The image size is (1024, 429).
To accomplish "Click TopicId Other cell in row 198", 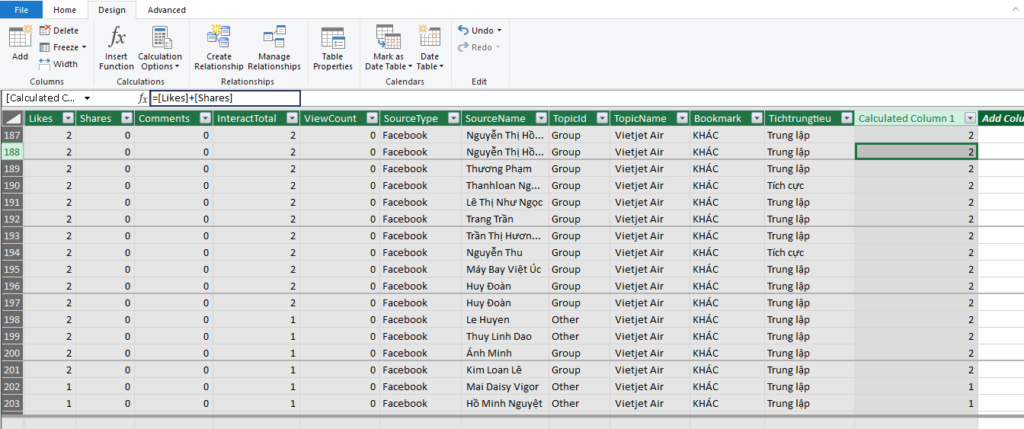I will pos(579,320).
